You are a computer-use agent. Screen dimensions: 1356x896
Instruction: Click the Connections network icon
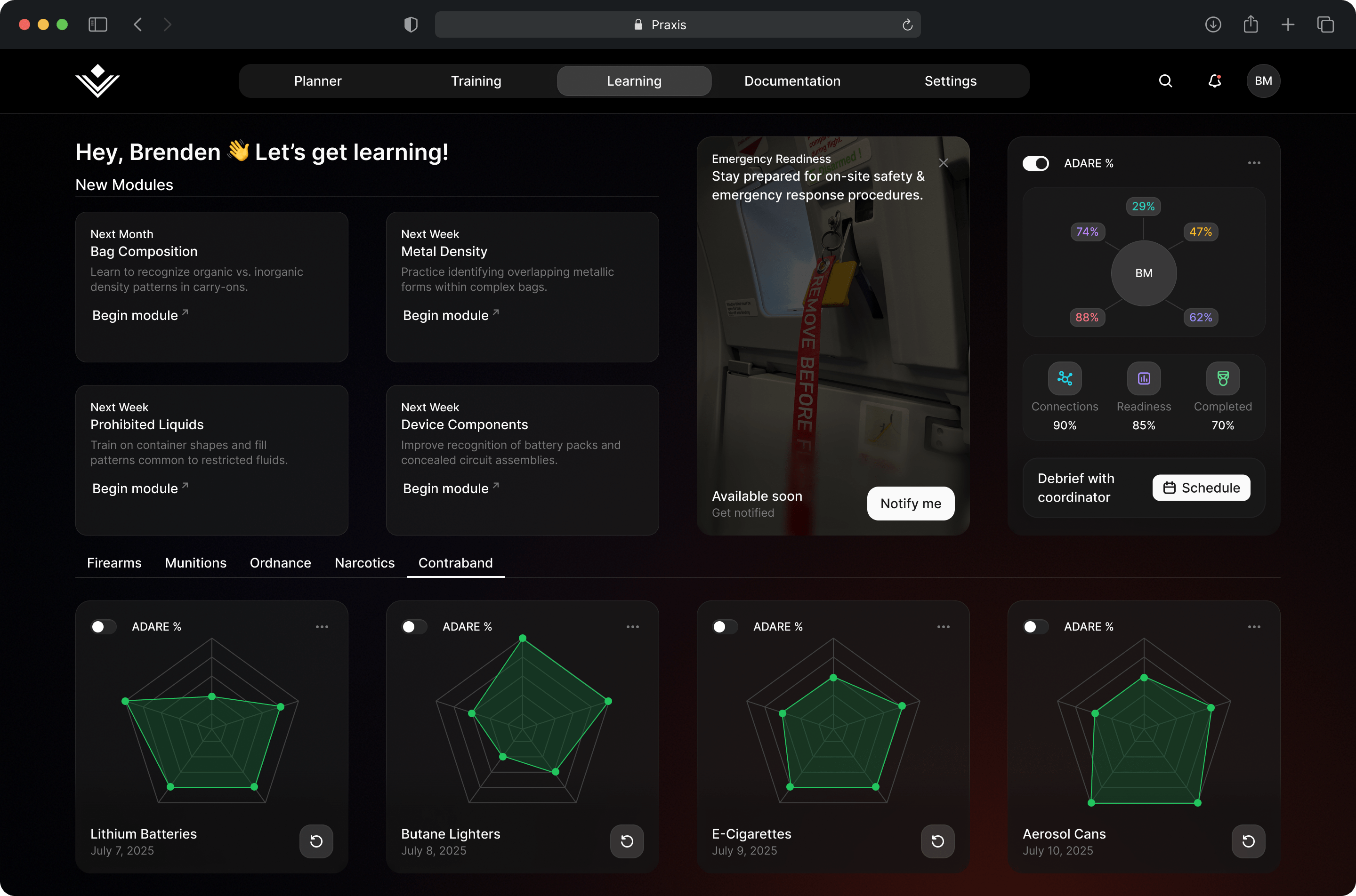tap(1065, 378)
